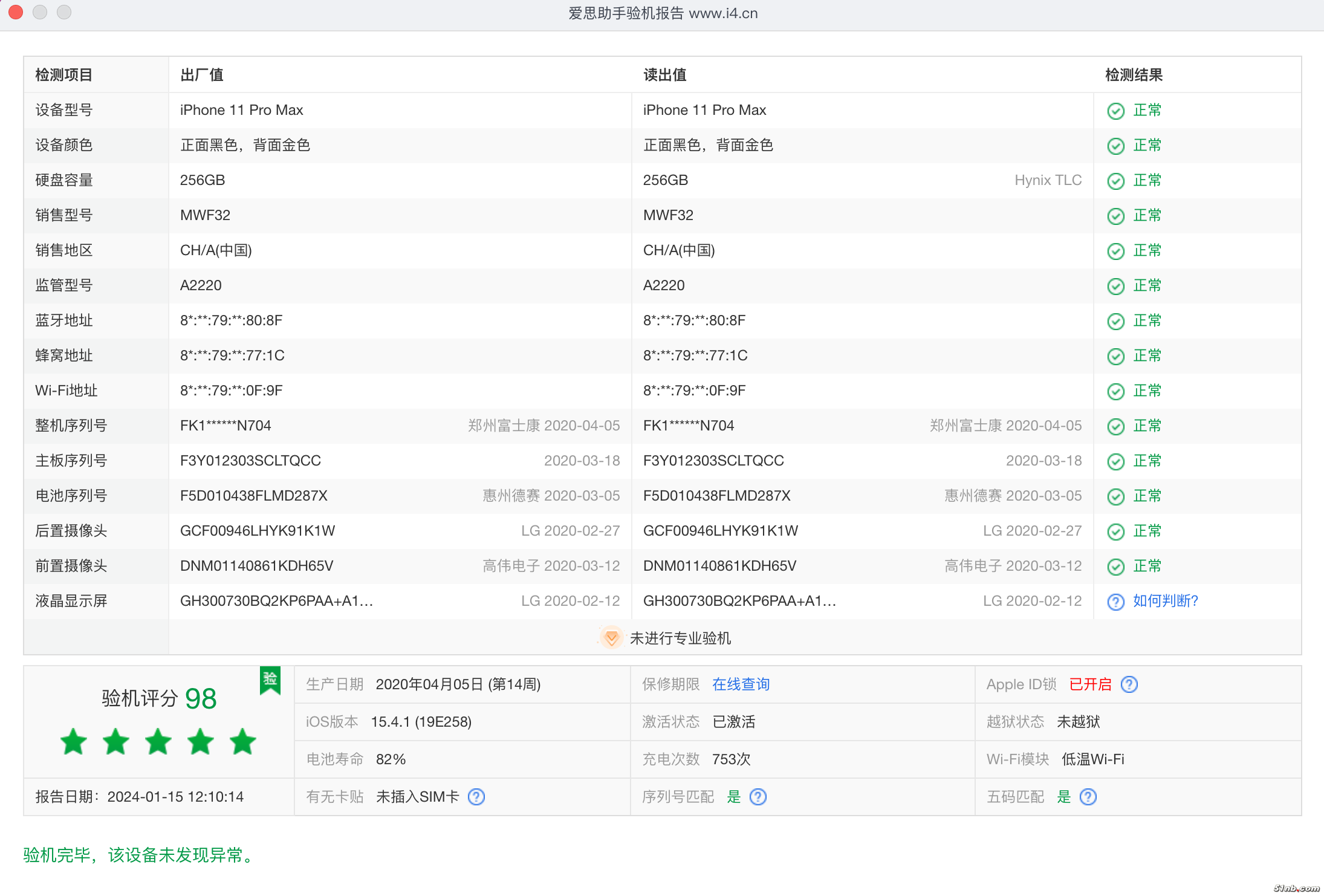Click the green check icon for 后置摄像头

pos(1115,531)
